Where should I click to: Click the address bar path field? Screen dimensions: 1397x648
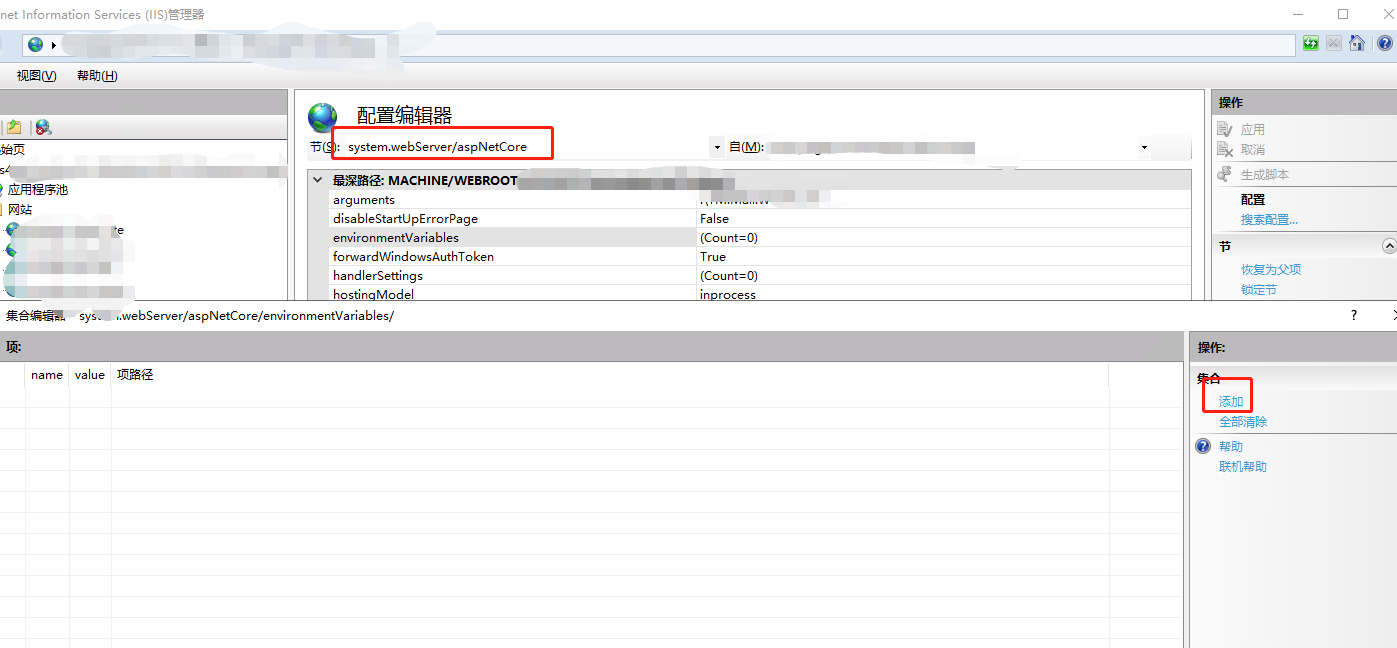pyautogui.click(x=660, y=44)
